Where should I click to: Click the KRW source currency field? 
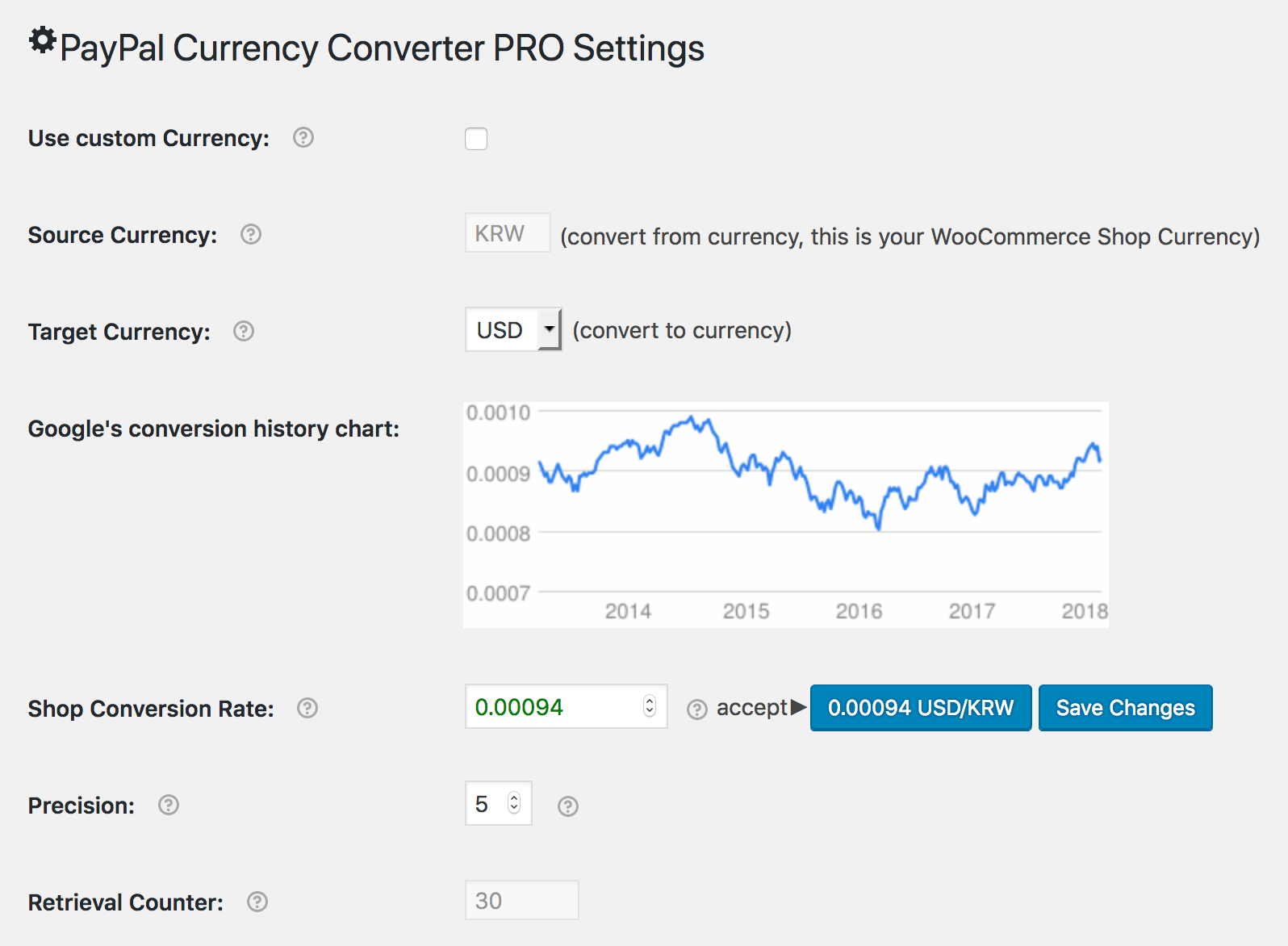tap(508, 233)
